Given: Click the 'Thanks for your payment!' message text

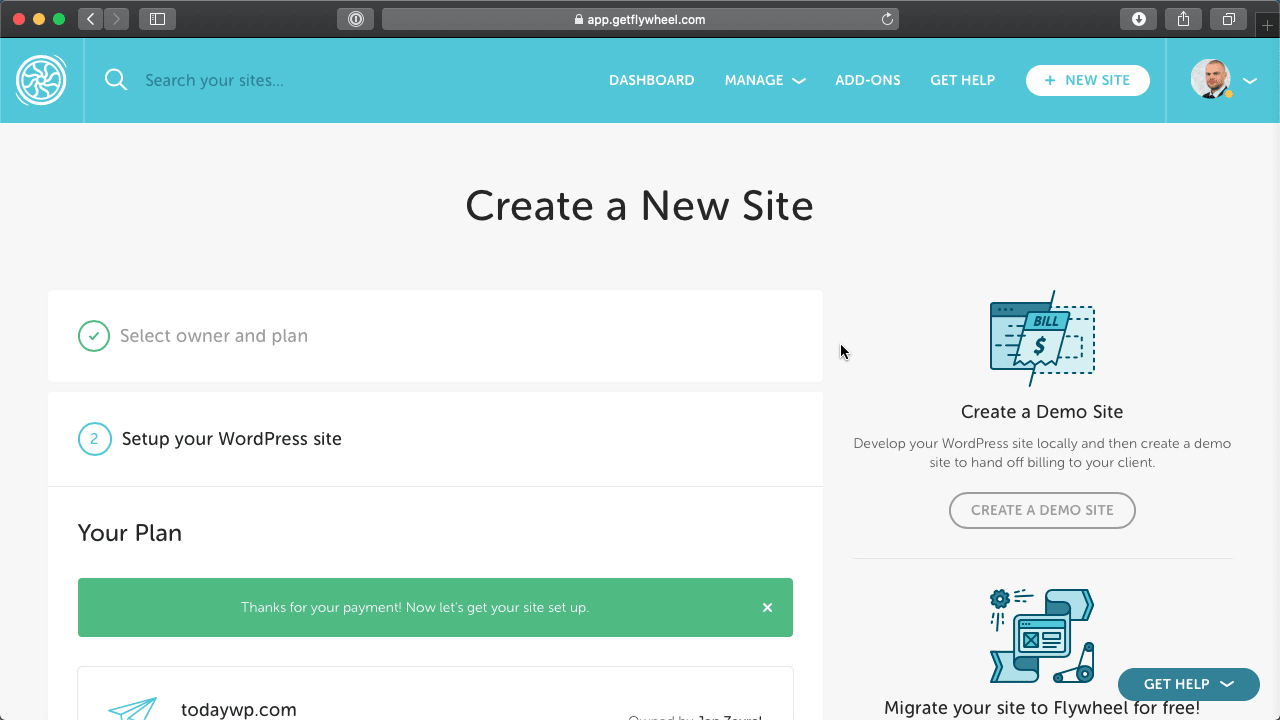Looking at the screenshot, I should tap(415, 607).
